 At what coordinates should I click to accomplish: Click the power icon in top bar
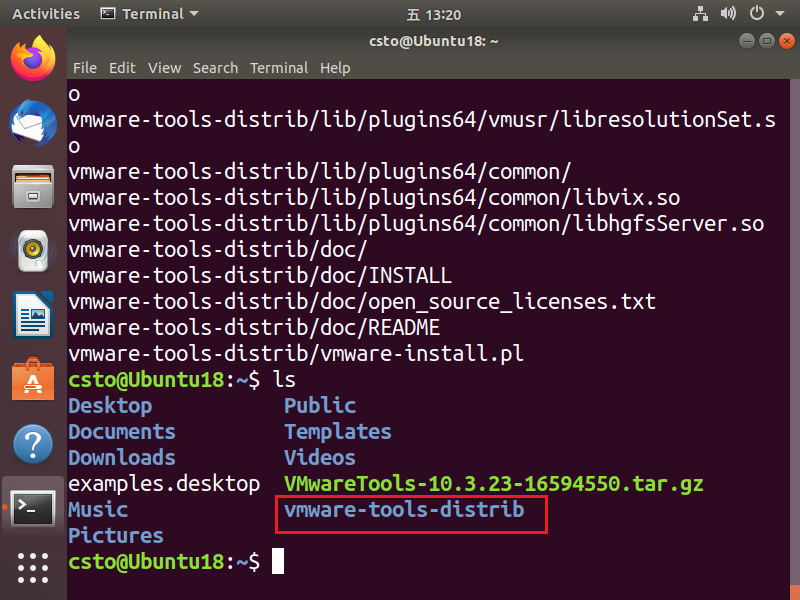coord(757,13)
